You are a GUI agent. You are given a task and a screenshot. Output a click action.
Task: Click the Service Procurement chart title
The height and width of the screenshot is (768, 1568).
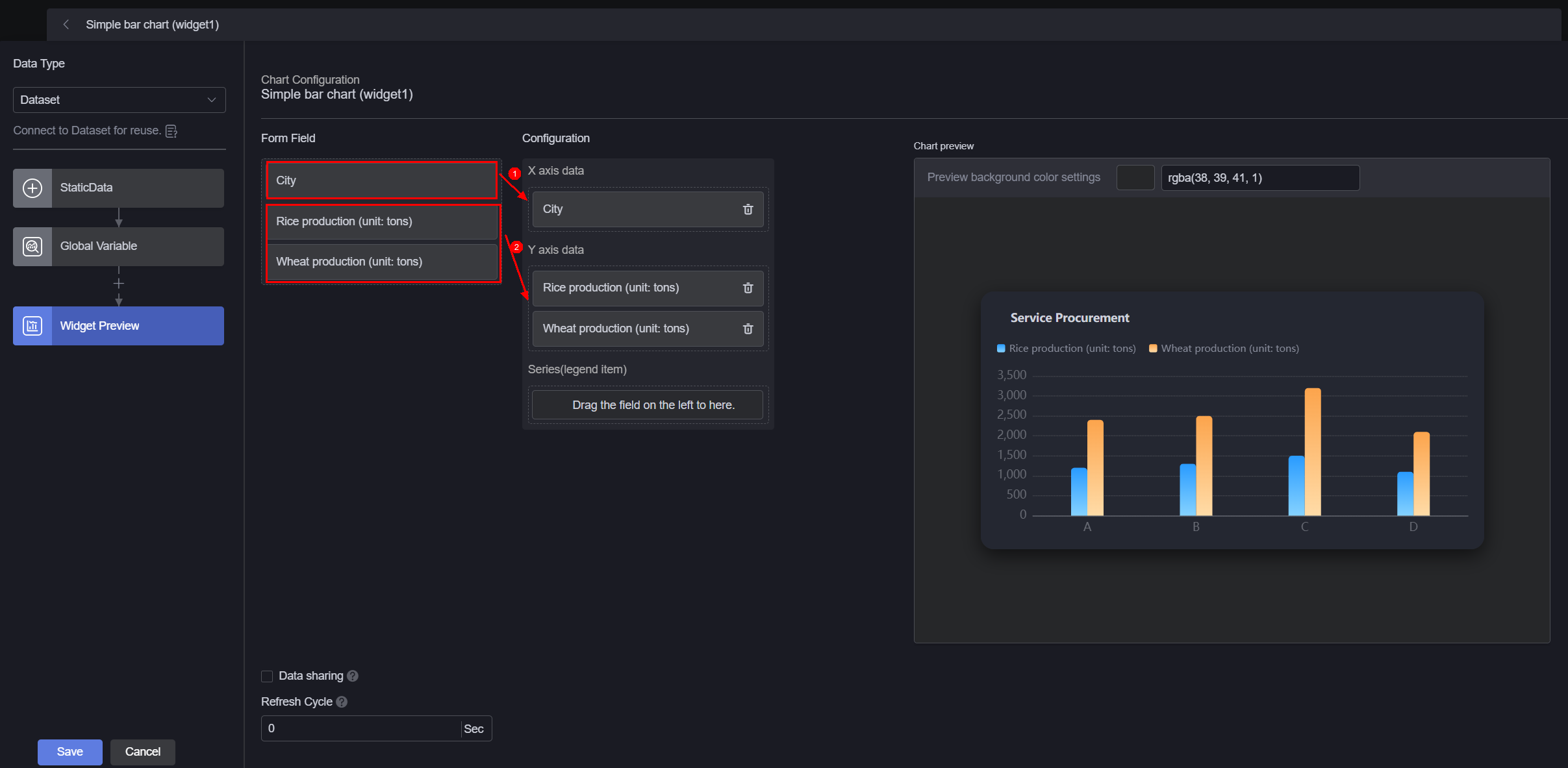[x=1070, y=318]
